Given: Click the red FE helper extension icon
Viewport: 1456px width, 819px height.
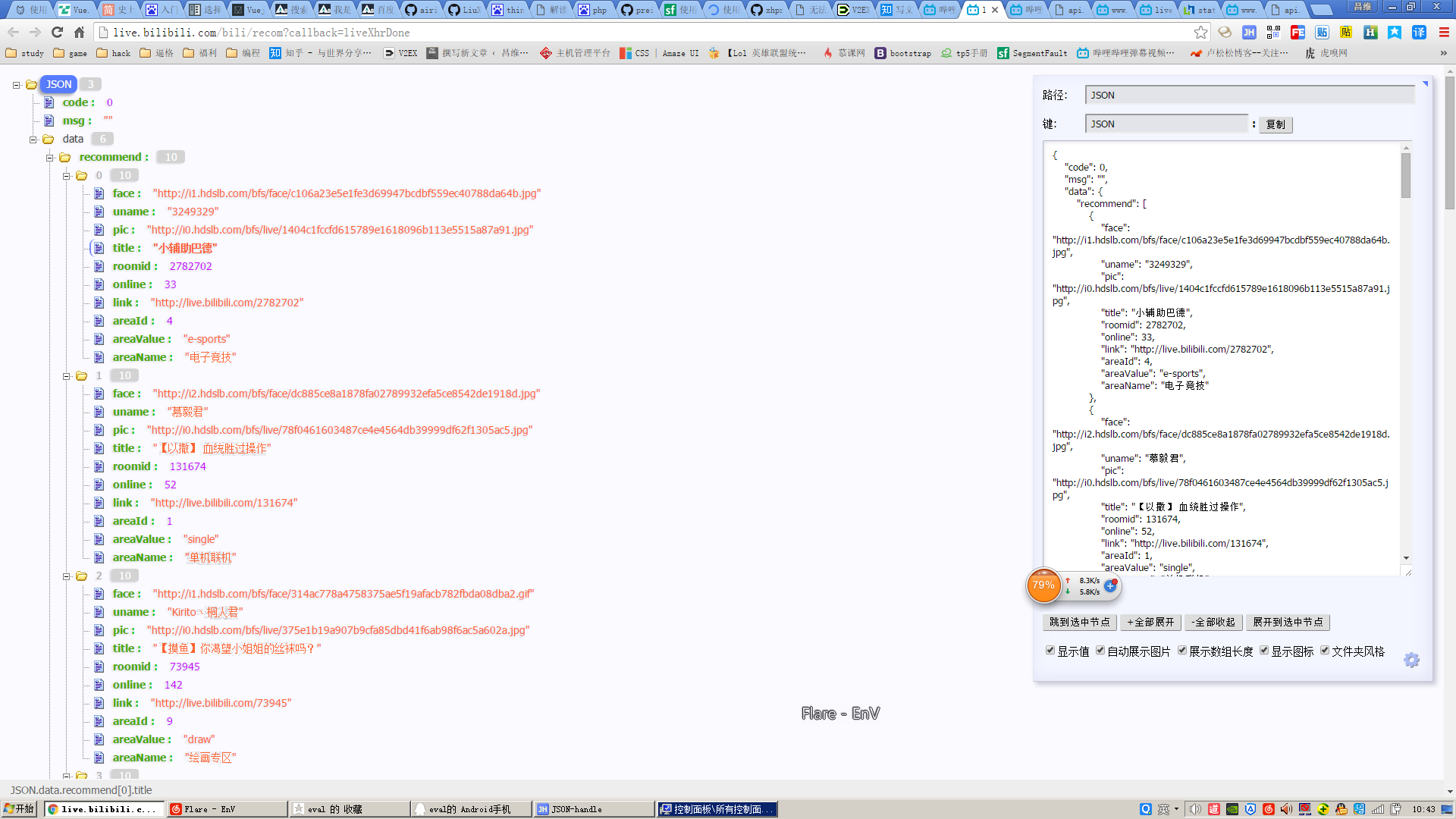Looking at the screenshot, I should click(1298, 33).
